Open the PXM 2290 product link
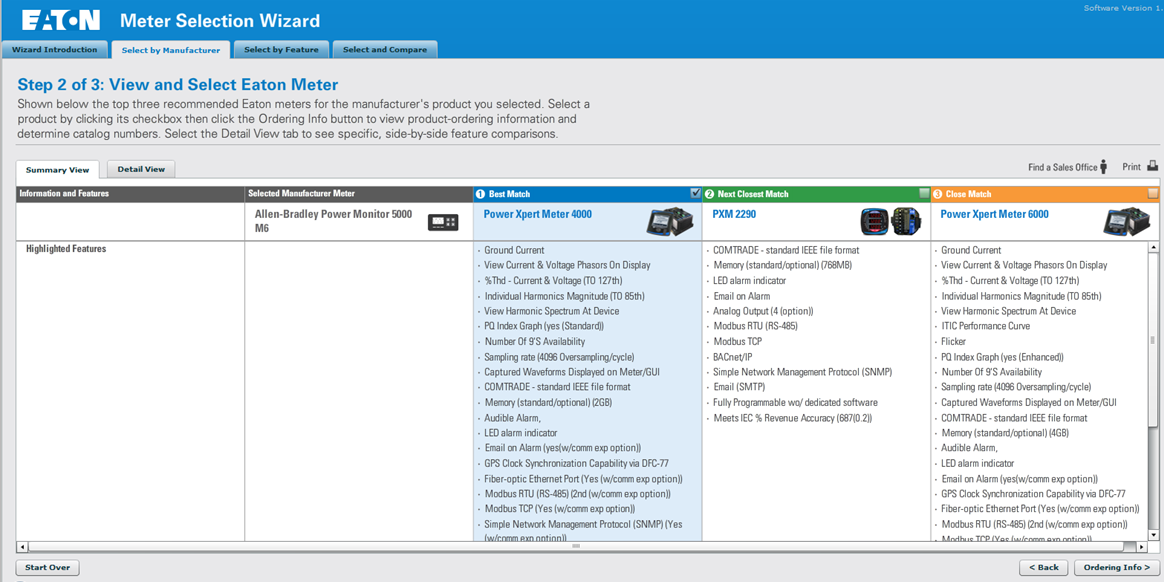 tap(734, 214)
